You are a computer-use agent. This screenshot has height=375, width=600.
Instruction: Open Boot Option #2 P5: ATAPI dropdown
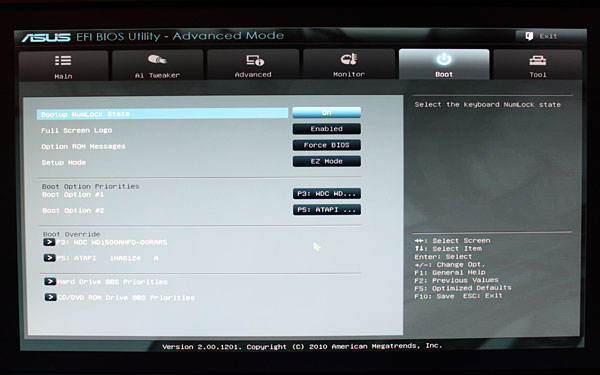coord(326,210)
